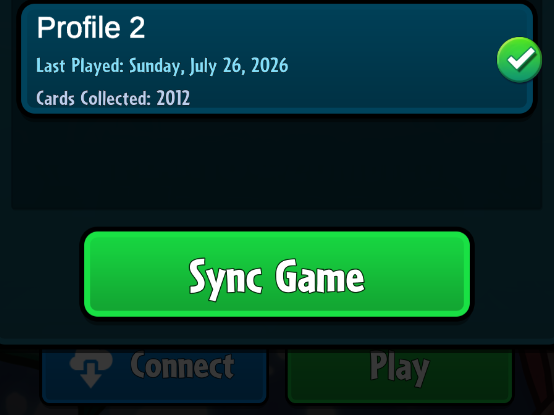The image size is (554, 415).
Task: Click the number 2012 in Cards Collected
Action: pos(173,98)
